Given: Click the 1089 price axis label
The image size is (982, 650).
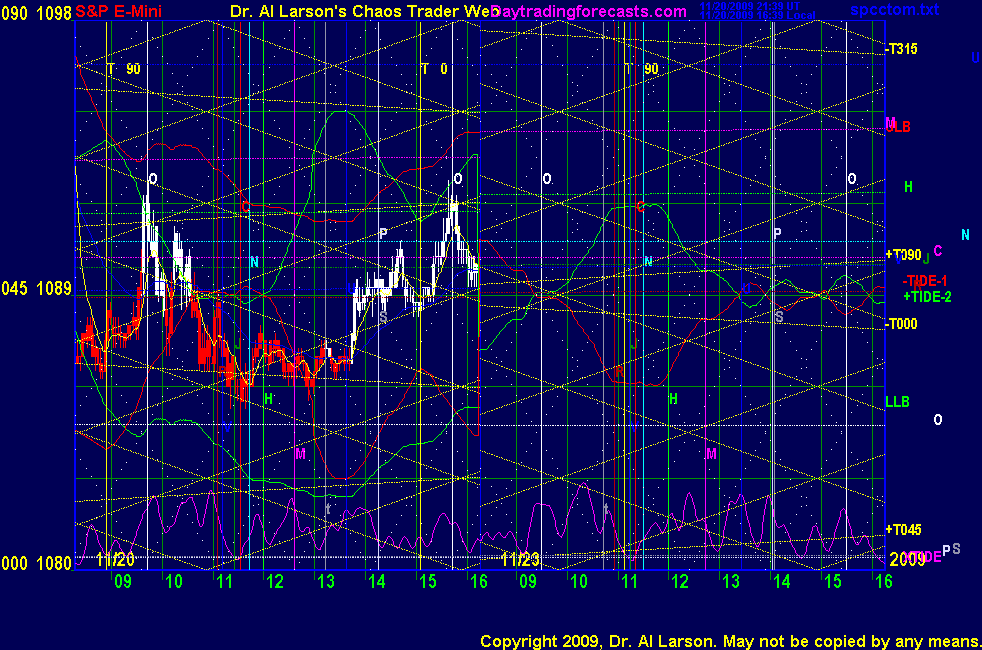Looking at the screenshot, I should [54, 288].
